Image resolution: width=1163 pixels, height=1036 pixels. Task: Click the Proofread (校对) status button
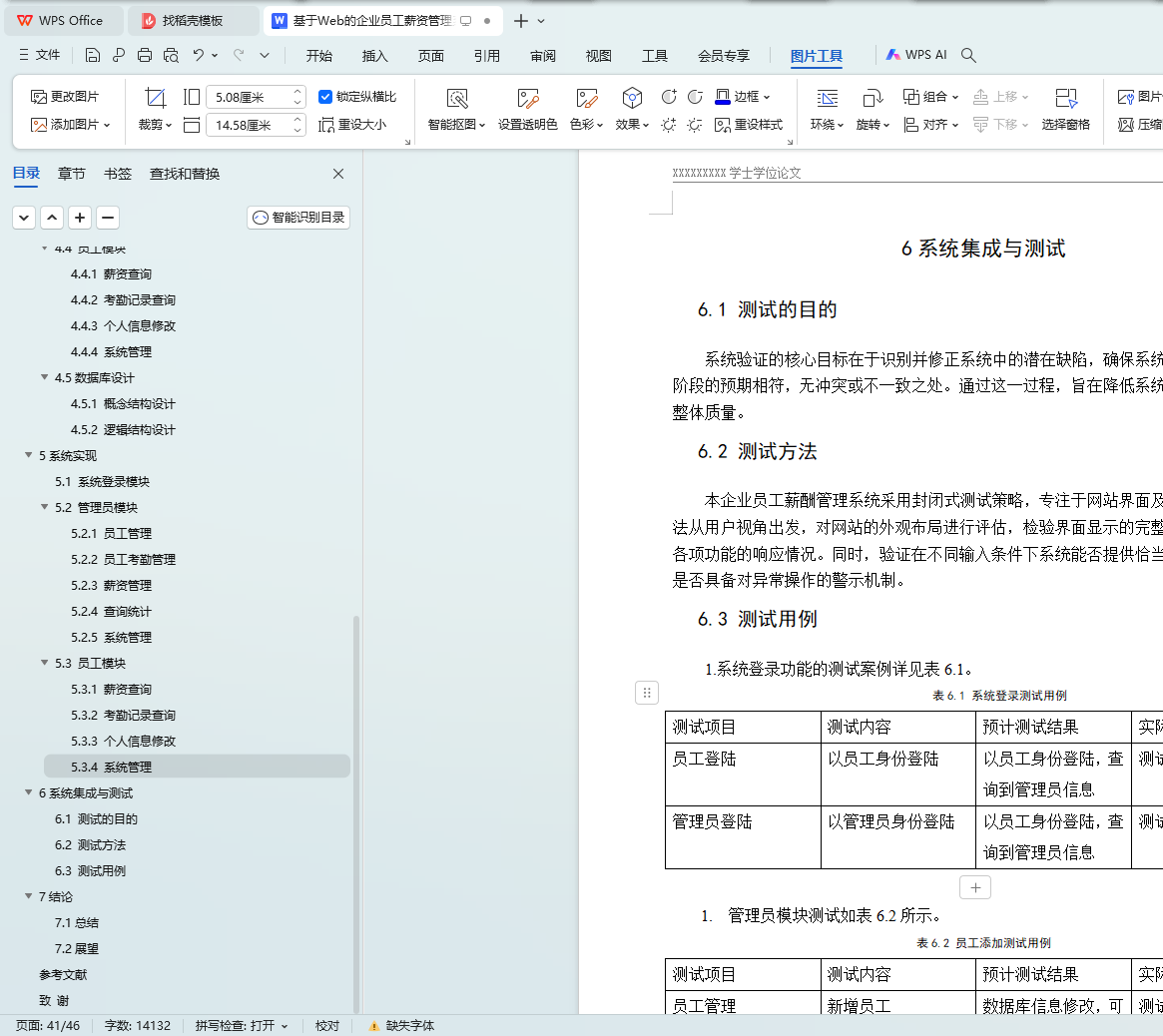pyautogui.click(x=327, y=1026)
